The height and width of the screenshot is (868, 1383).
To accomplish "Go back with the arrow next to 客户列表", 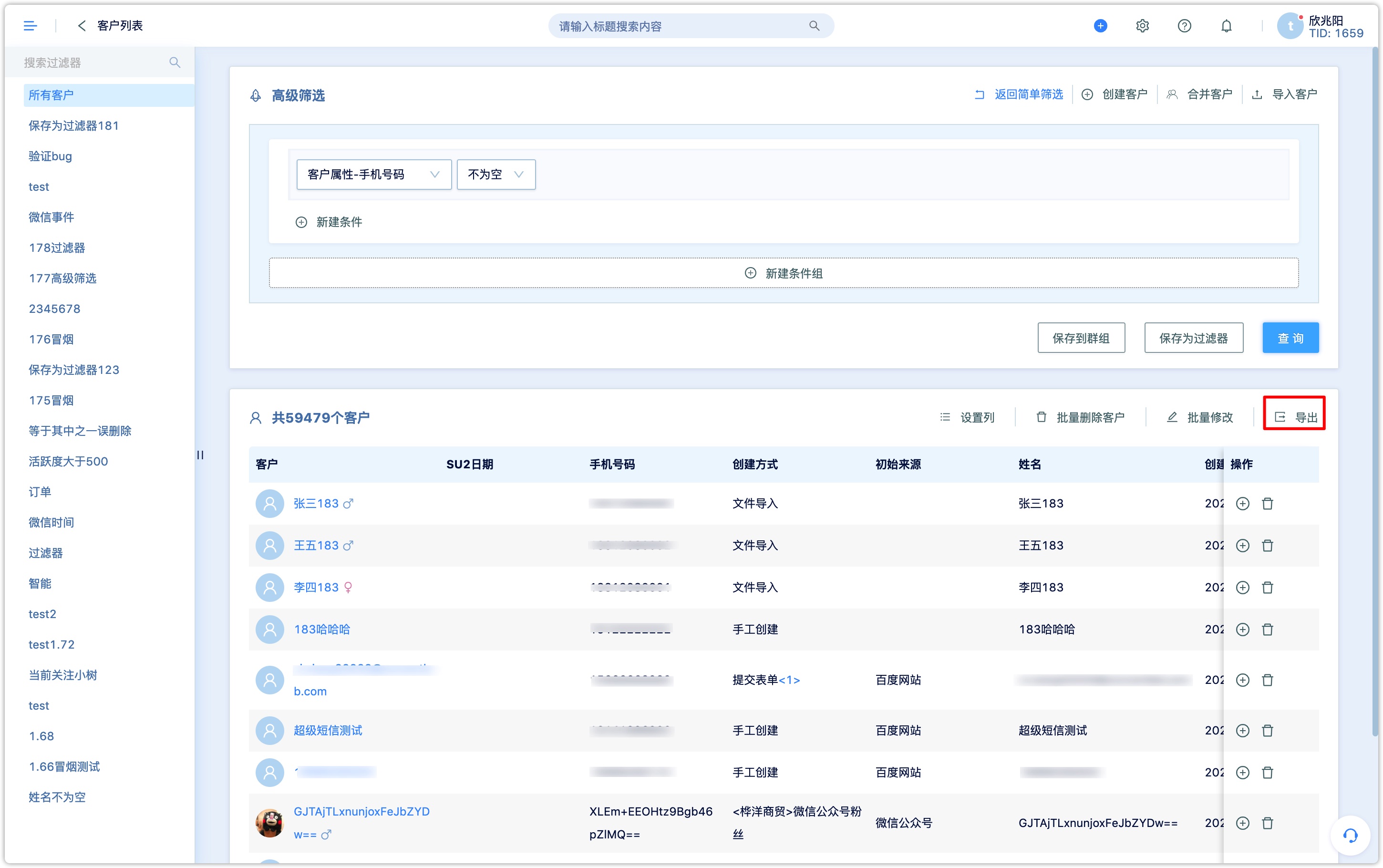I will (x=82, y=25).
